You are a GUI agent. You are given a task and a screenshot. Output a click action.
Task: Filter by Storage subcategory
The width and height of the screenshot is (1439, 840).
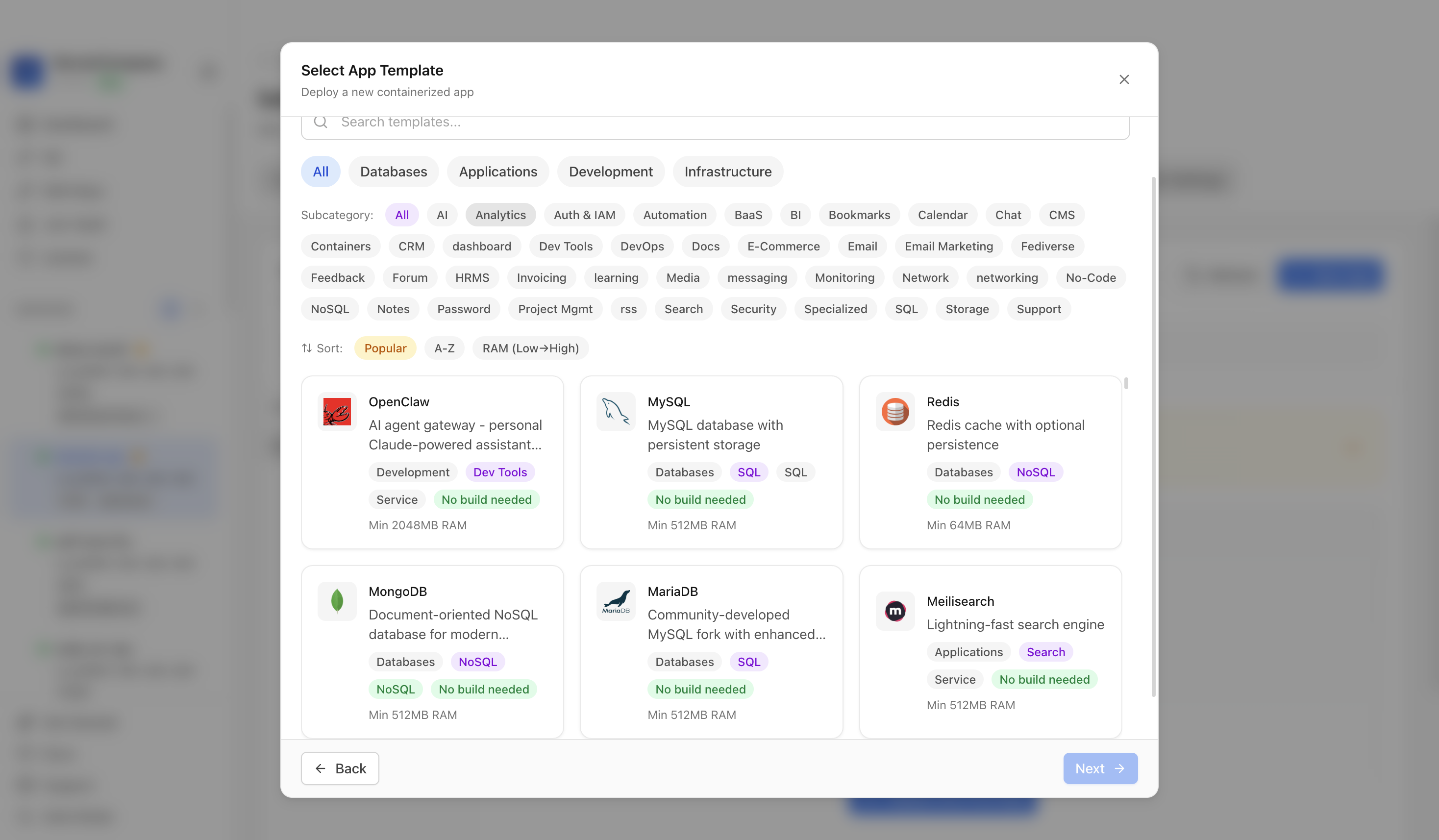tap(967, 309)
